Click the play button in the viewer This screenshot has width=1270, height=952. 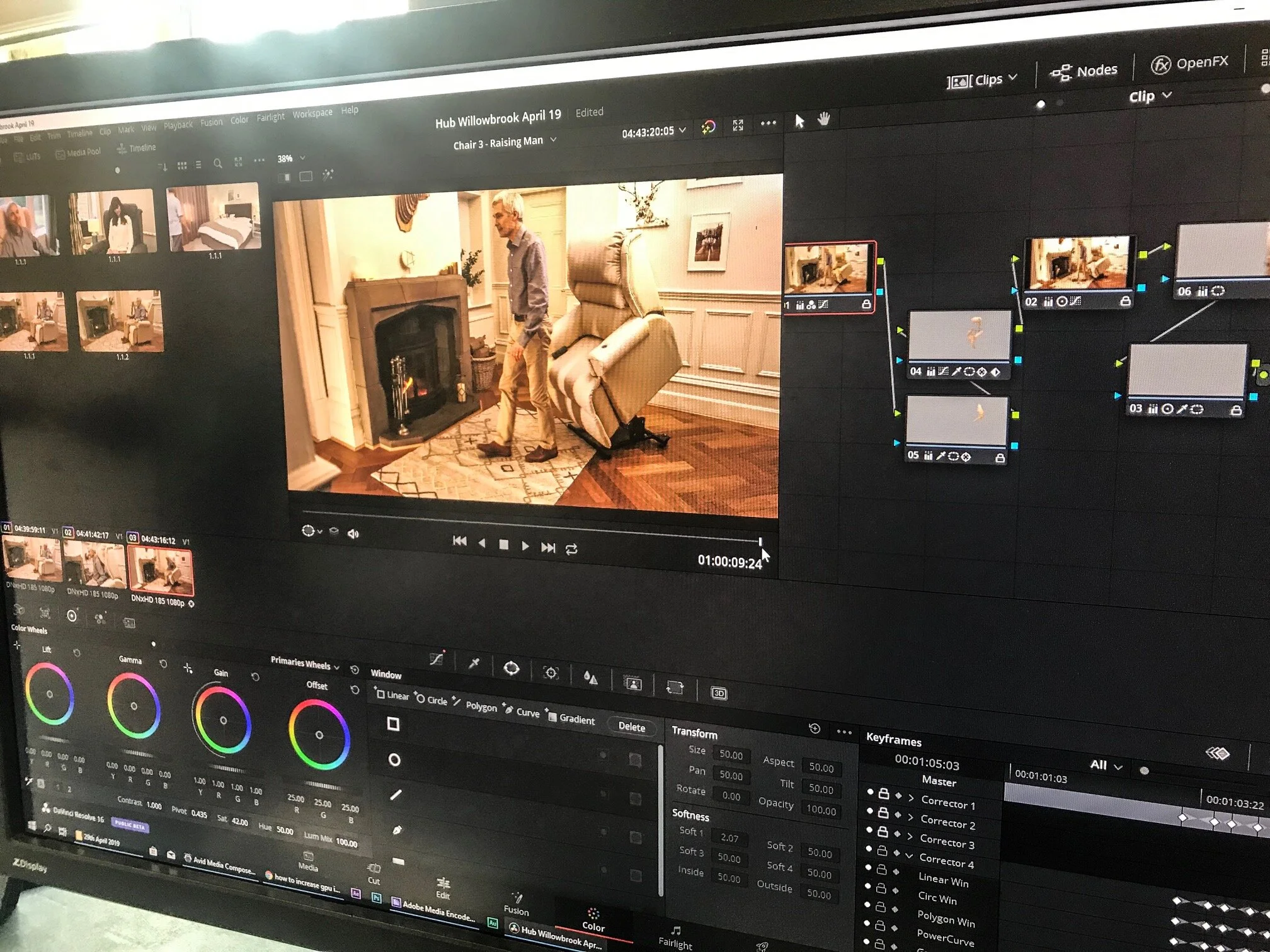(x=525, y=546)
